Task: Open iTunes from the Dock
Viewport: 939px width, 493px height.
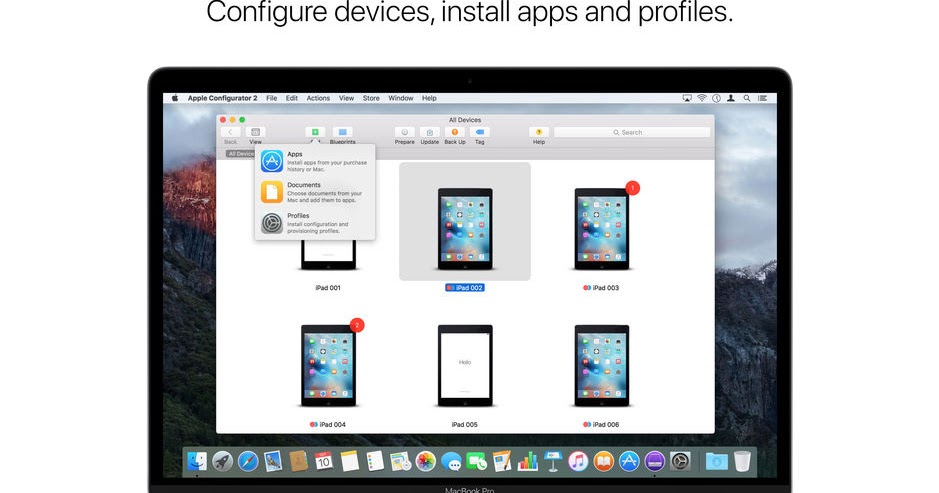Action: pyautogui.click(x=578, y=461)
